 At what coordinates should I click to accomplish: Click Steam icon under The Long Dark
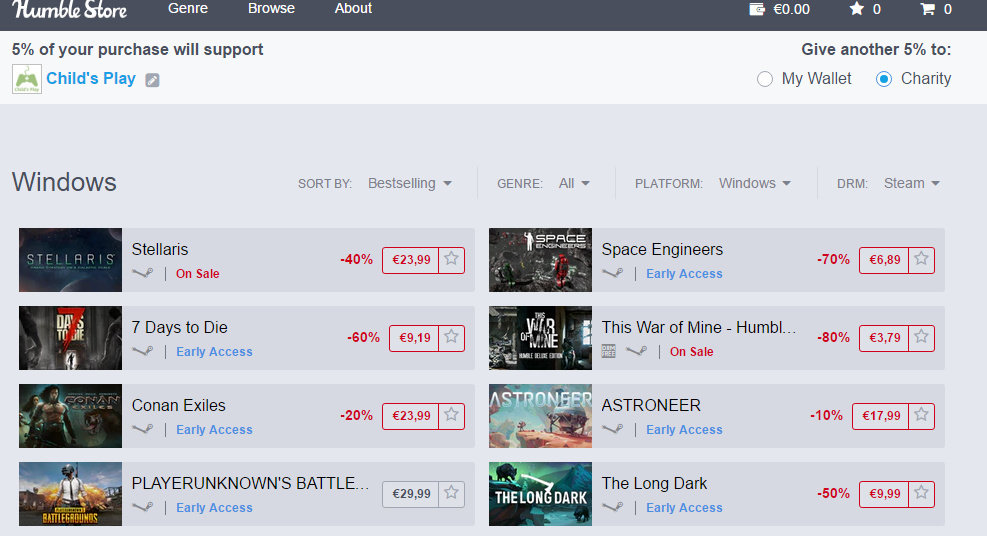[x=613, y=507]
